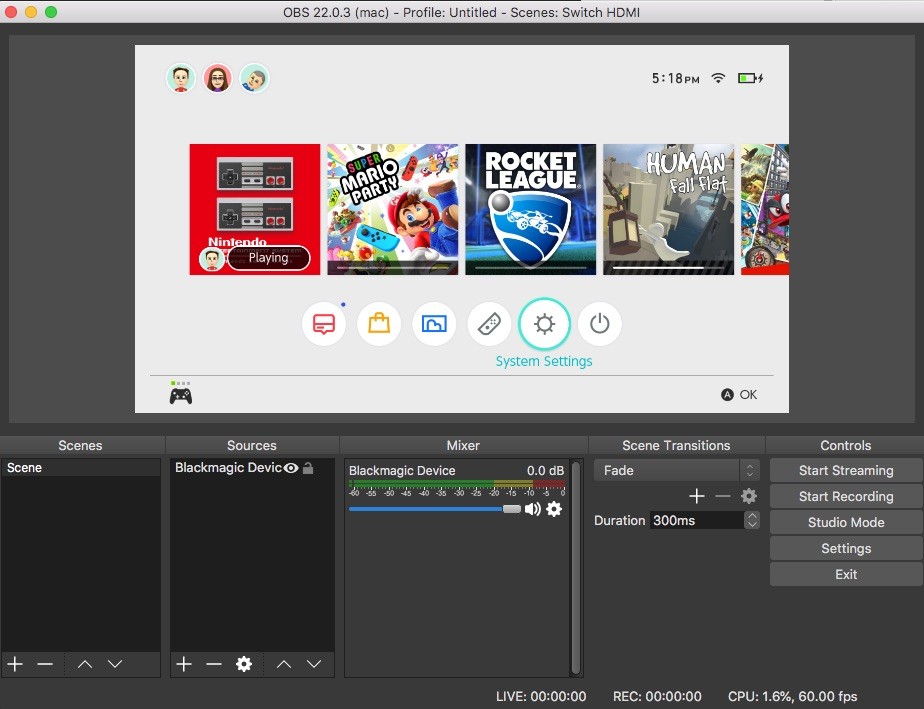This screenshot has height=709, width=924.
Task: Mute the Blackmagic Device audio
Action: pyautogui.click(x=533, y=509)
